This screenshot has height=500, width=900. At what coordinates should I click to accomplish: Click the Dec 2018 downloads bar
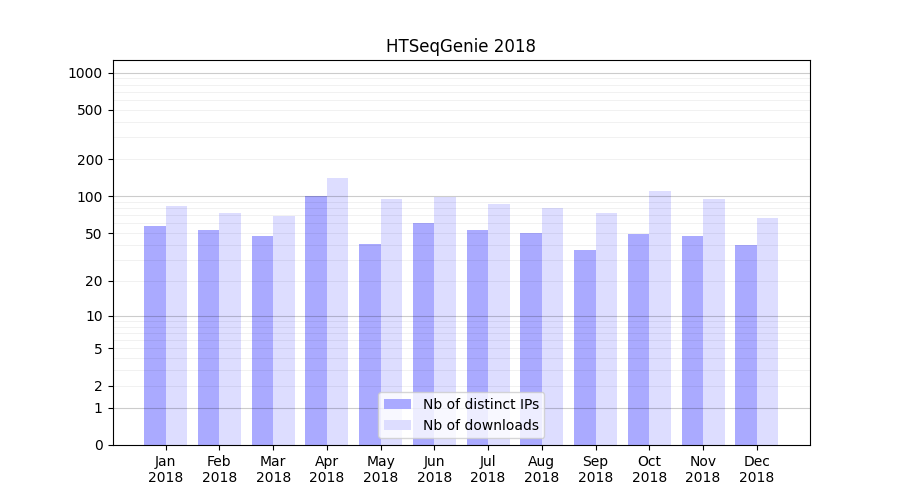click(x=767, y=331)
